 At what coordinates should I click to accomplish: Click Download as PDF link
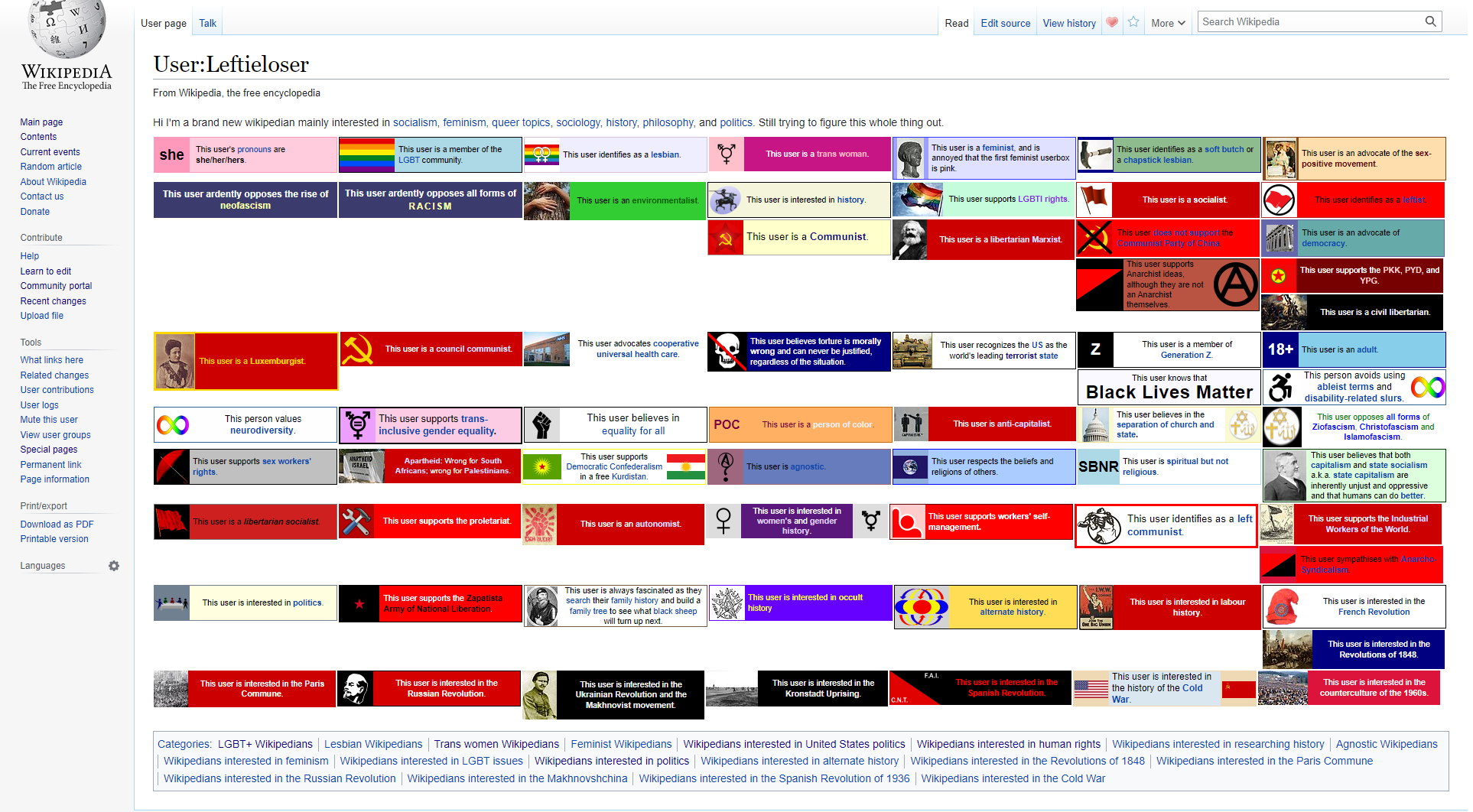57,524
